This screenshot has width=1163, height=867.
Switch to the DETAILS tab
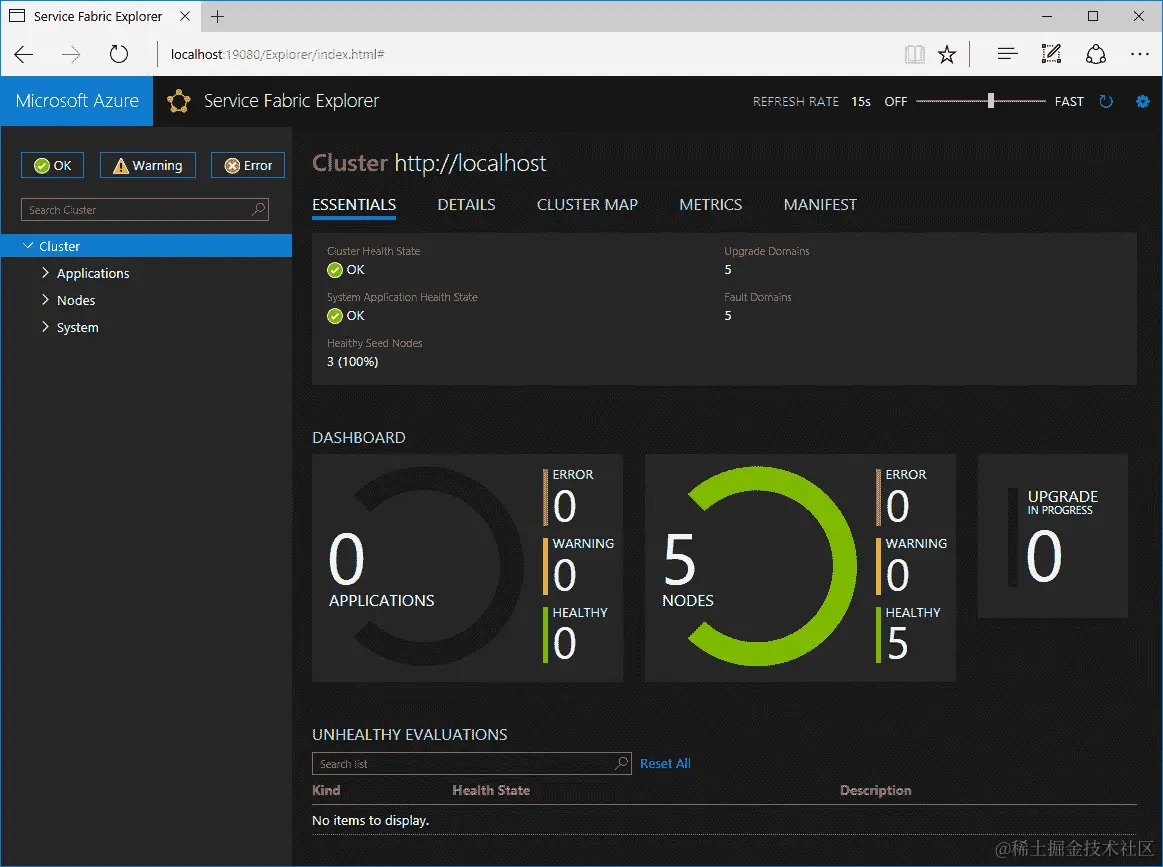coord(467,205)
